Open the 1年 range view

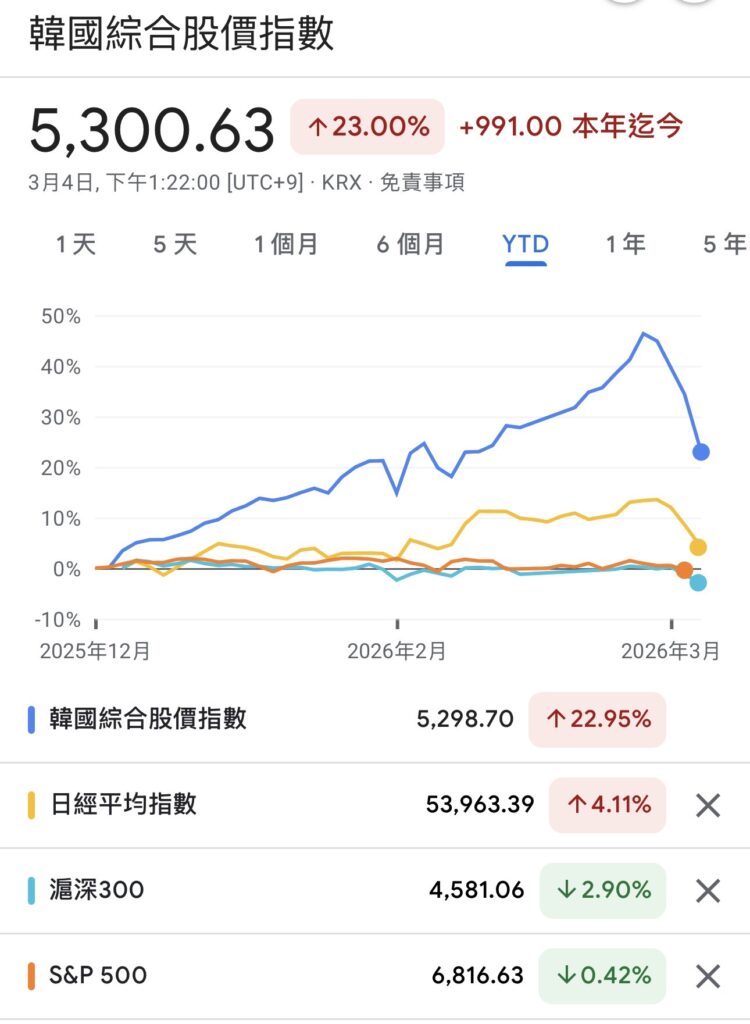point(626,245)
